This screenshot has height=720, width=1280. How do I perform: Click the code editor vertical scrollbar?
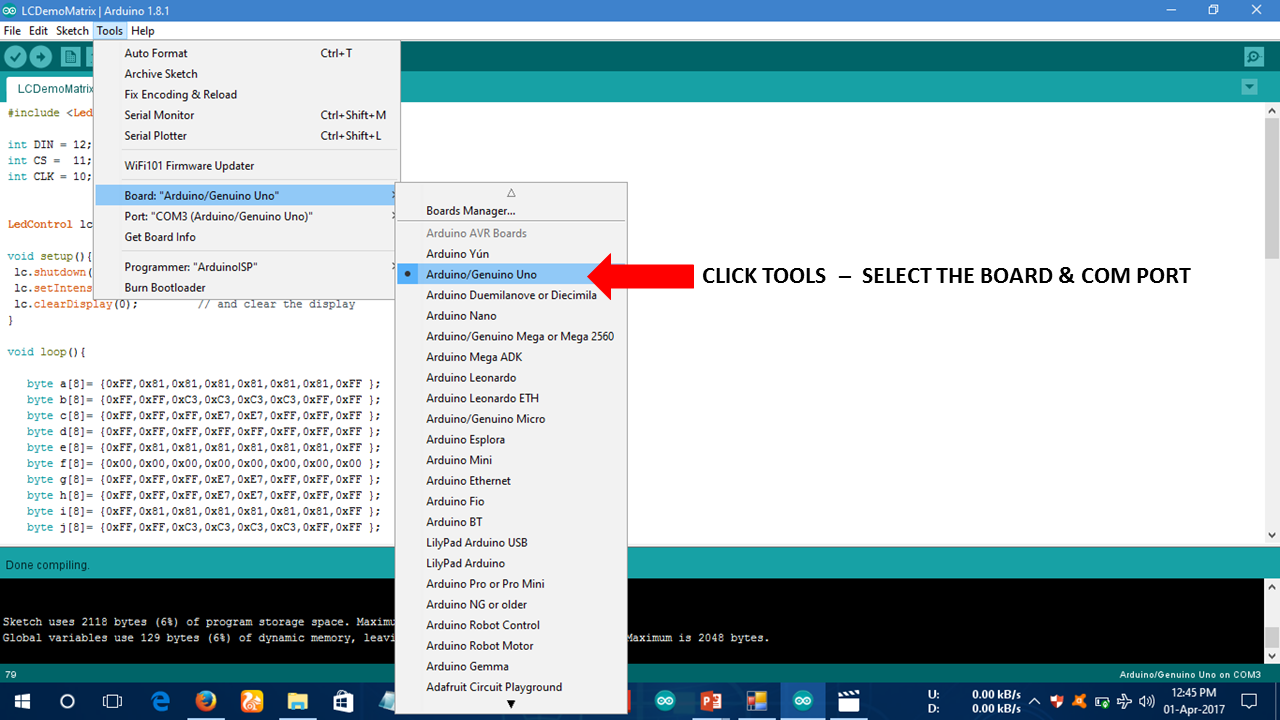(x=1271, y=325)
